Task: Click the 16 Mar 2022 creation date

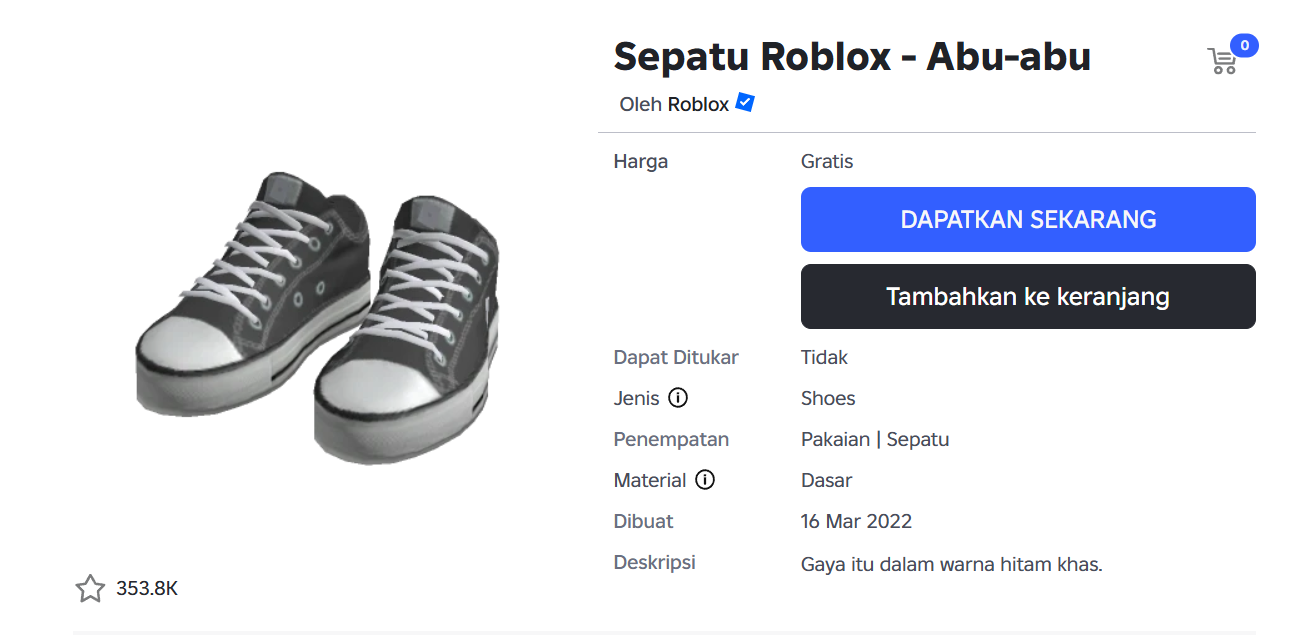Action: [x=857, y=521]
